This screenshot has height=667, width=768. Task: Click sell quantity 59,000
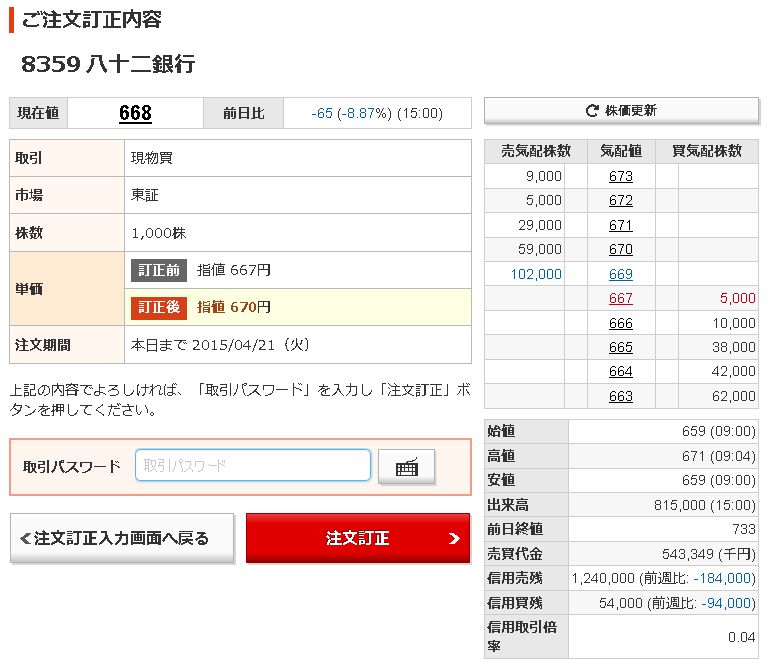tap(540, 249)
